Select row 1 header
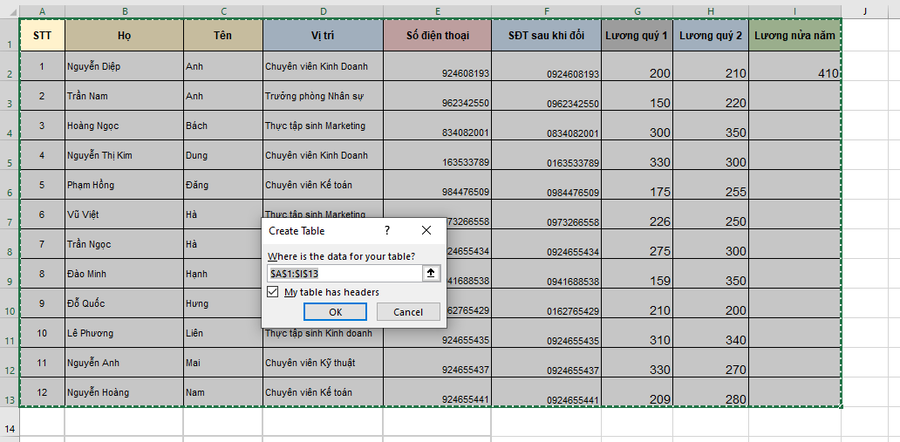This screenshot has width=900, height=442. pyautogui.click(x=10, y=36)
